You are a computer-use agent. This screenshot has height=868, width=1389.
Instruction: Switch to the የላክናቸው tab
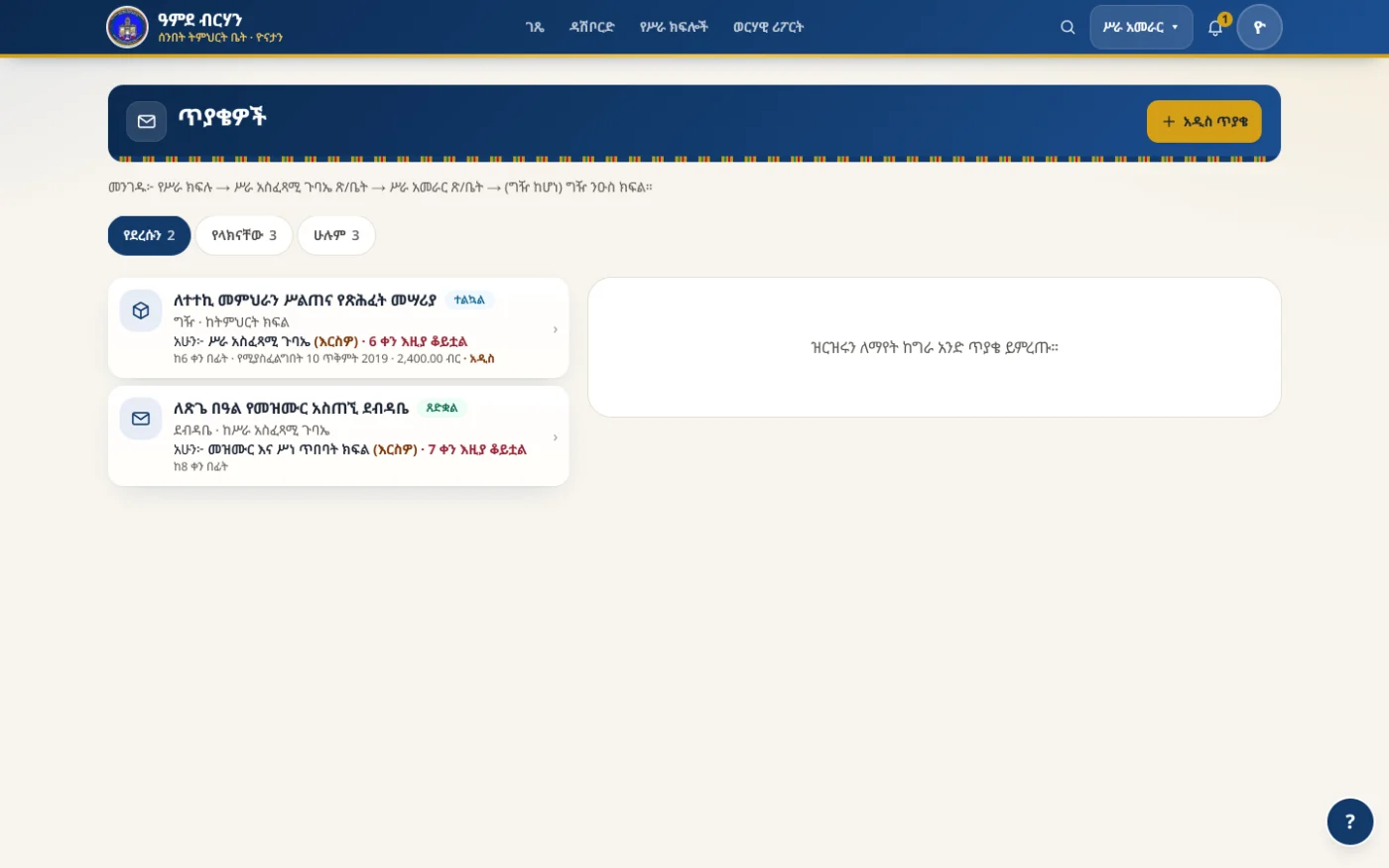tap(244, 235)
